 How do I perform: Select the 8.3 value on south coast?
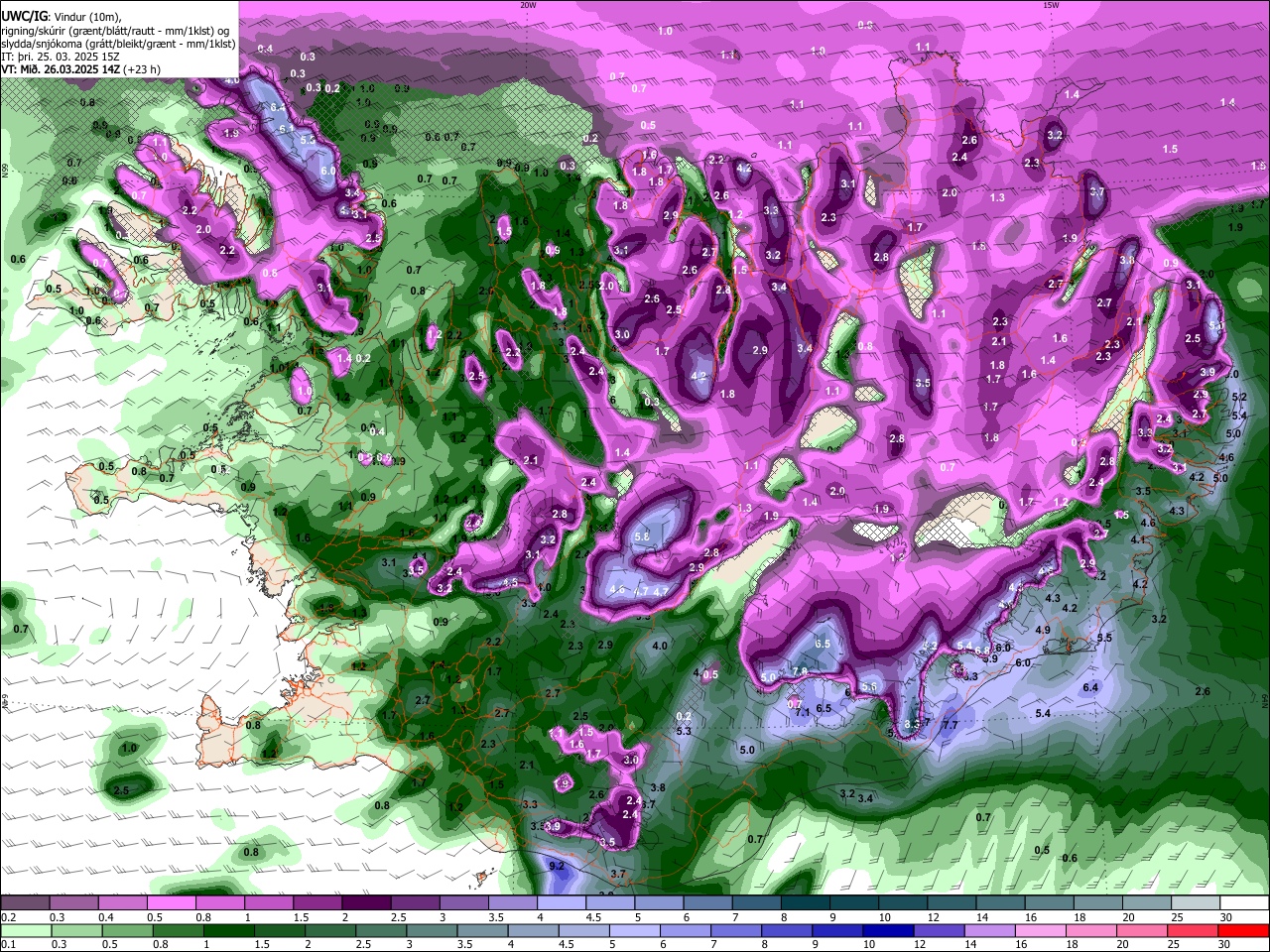tap(913, 726)
